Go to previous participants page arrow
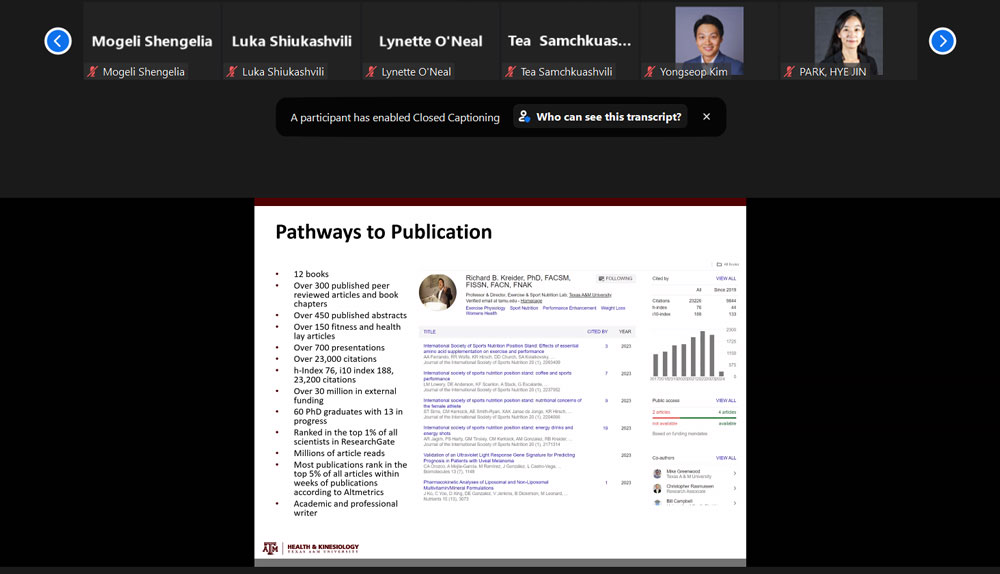 pos(58,41)
